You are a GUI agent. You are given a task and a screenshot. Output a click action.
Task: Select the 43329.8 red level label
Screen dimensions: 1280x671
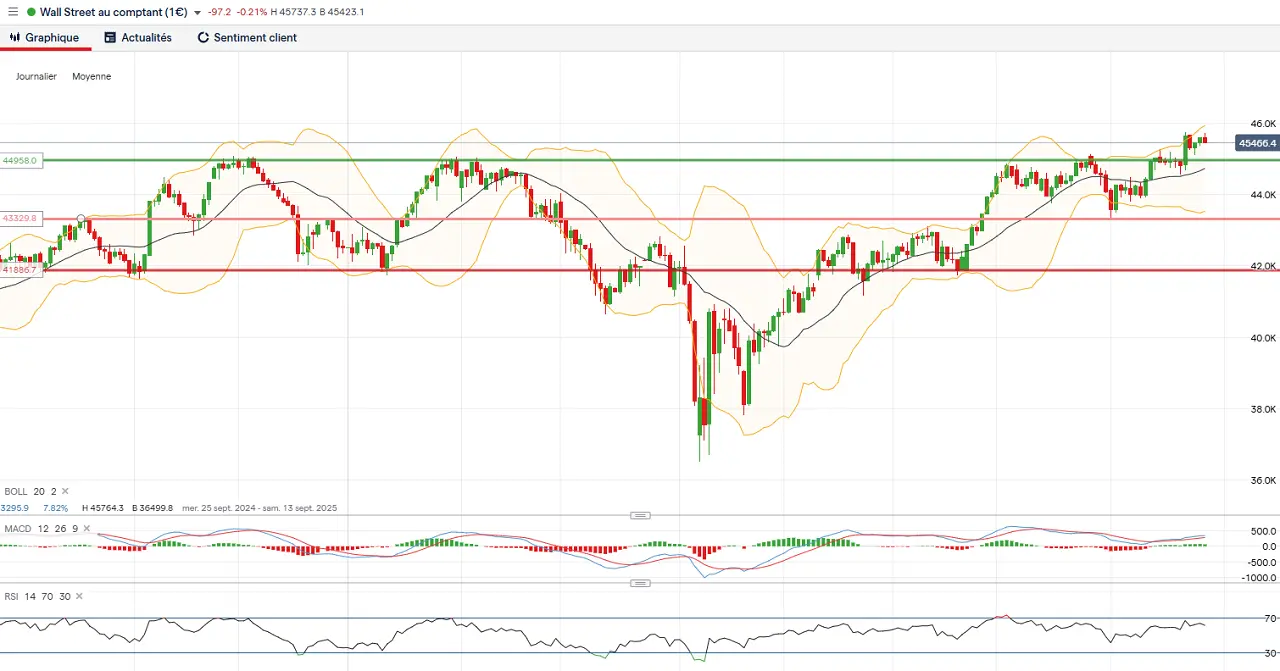click(x=20, y=218)
